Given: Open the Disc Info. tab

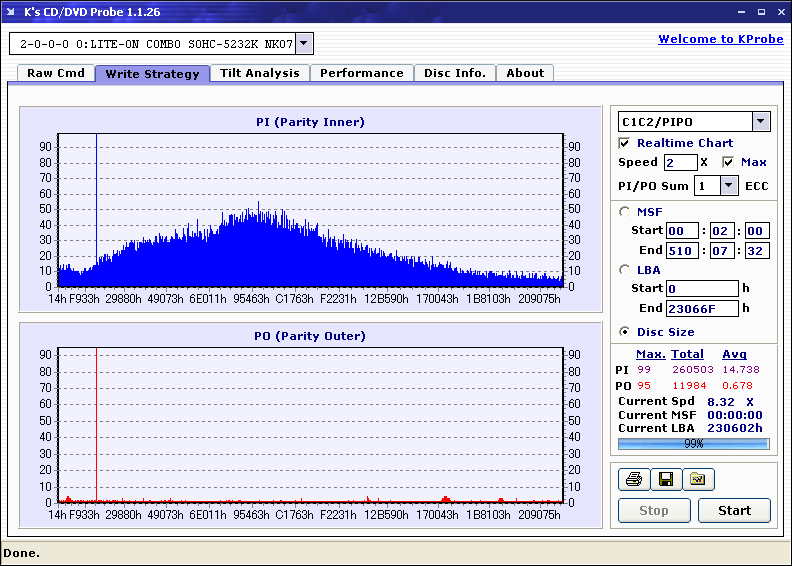Looking at the screenshot, I should coord(454,73).
